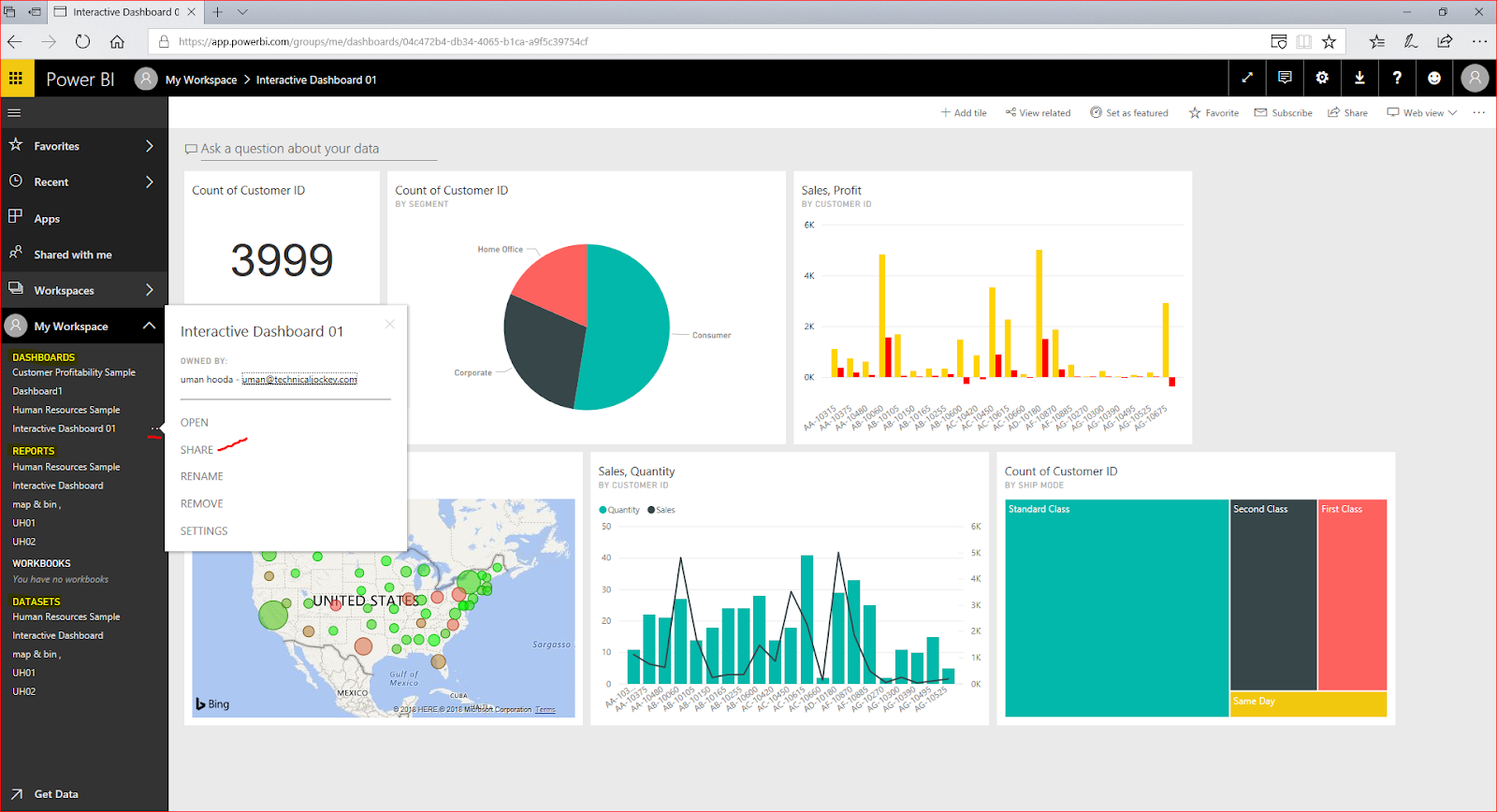
Task: Open new browser tab with plus icon
Action: [217, 12]
